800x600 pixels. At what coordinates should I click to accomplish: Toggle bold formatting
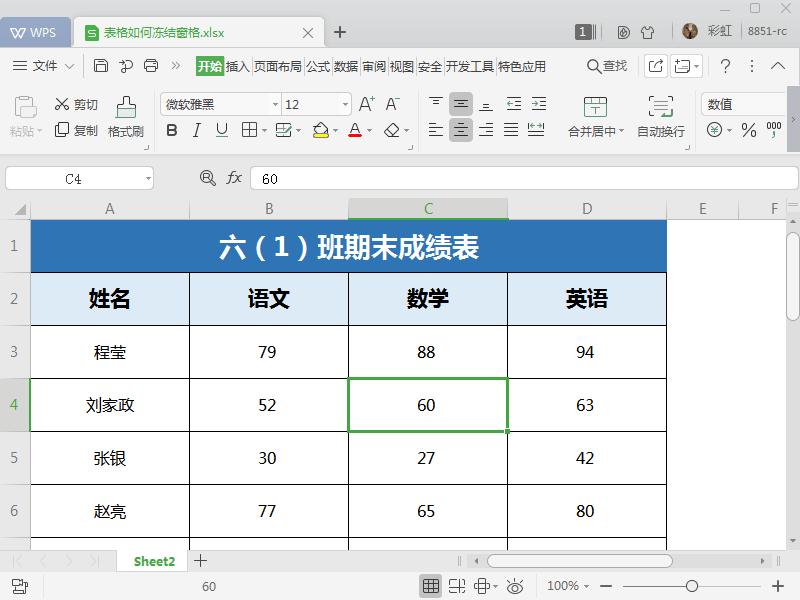click(x=172, y=130)
